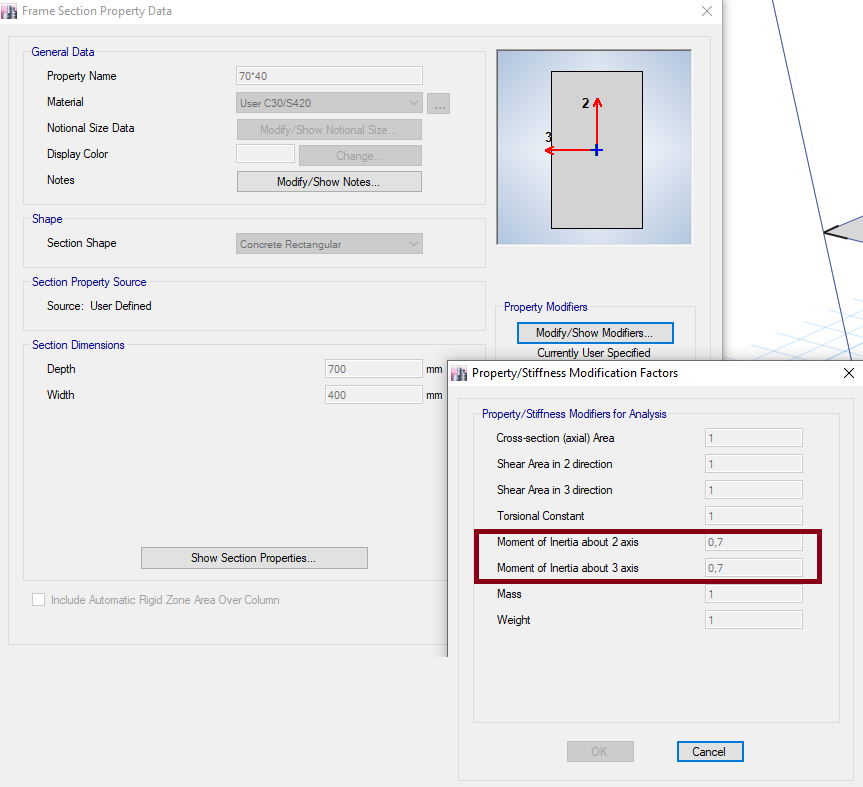Close the Property/Stiffness Modification Factors dialog
Image resolution: width=863 pixels, height=787 pixels.
849,373
